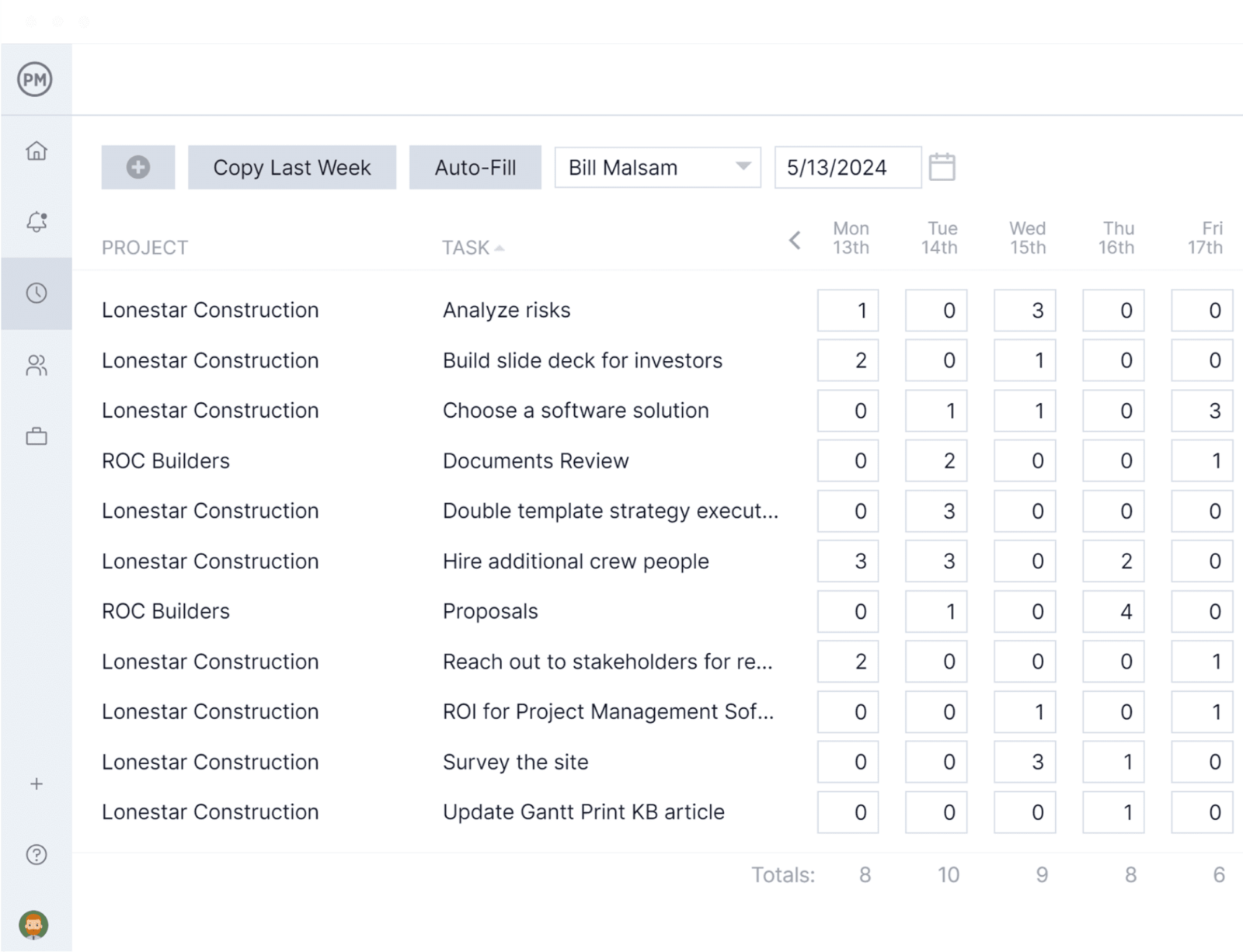Image resolution: width=1243 pixels, height=952 pixels.
Task: Click the Thursday hours cell for Proposals
Action: (x=1113, y=611)
